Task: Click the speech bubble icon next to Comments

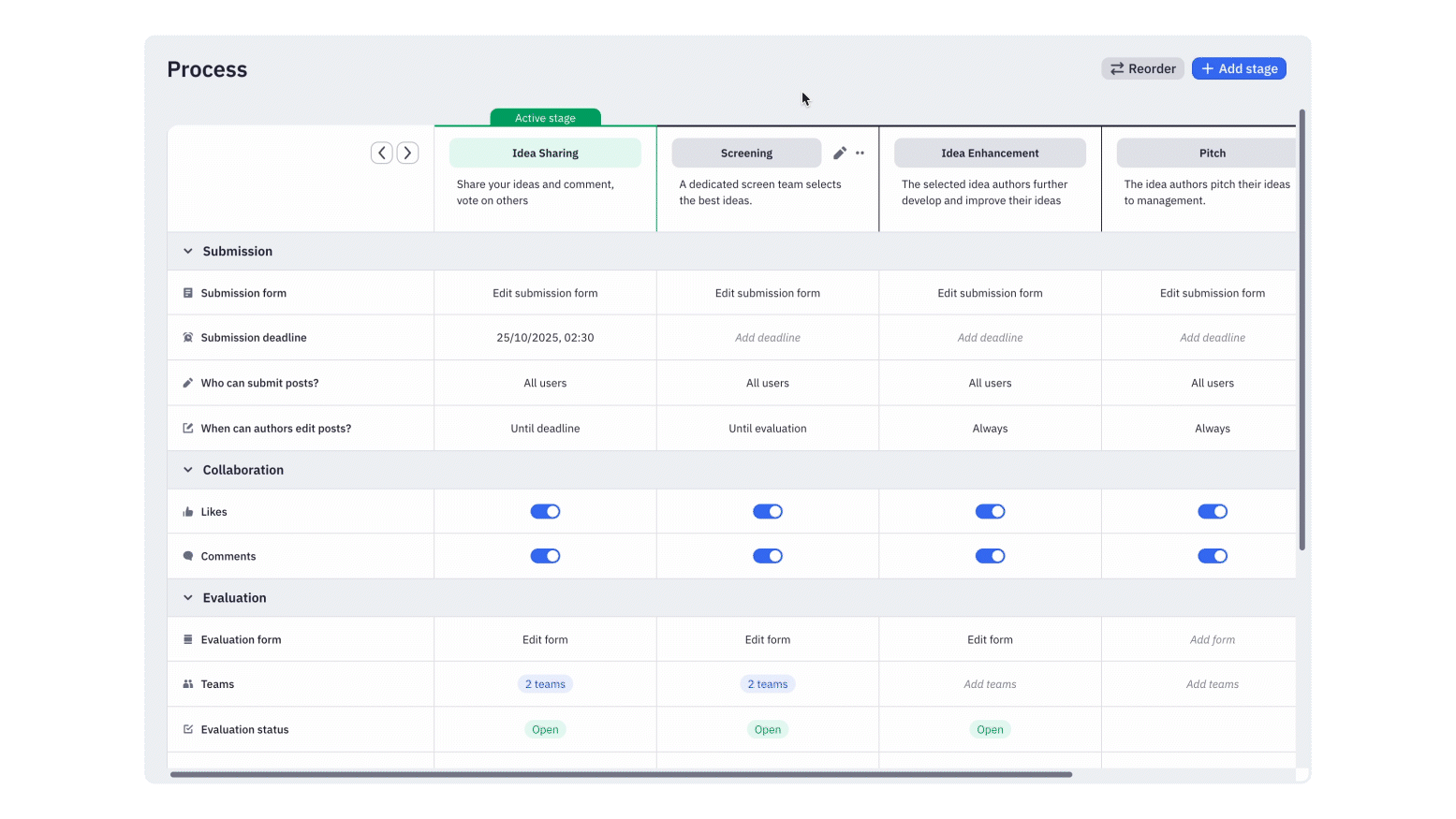Action: pos(187,555)
